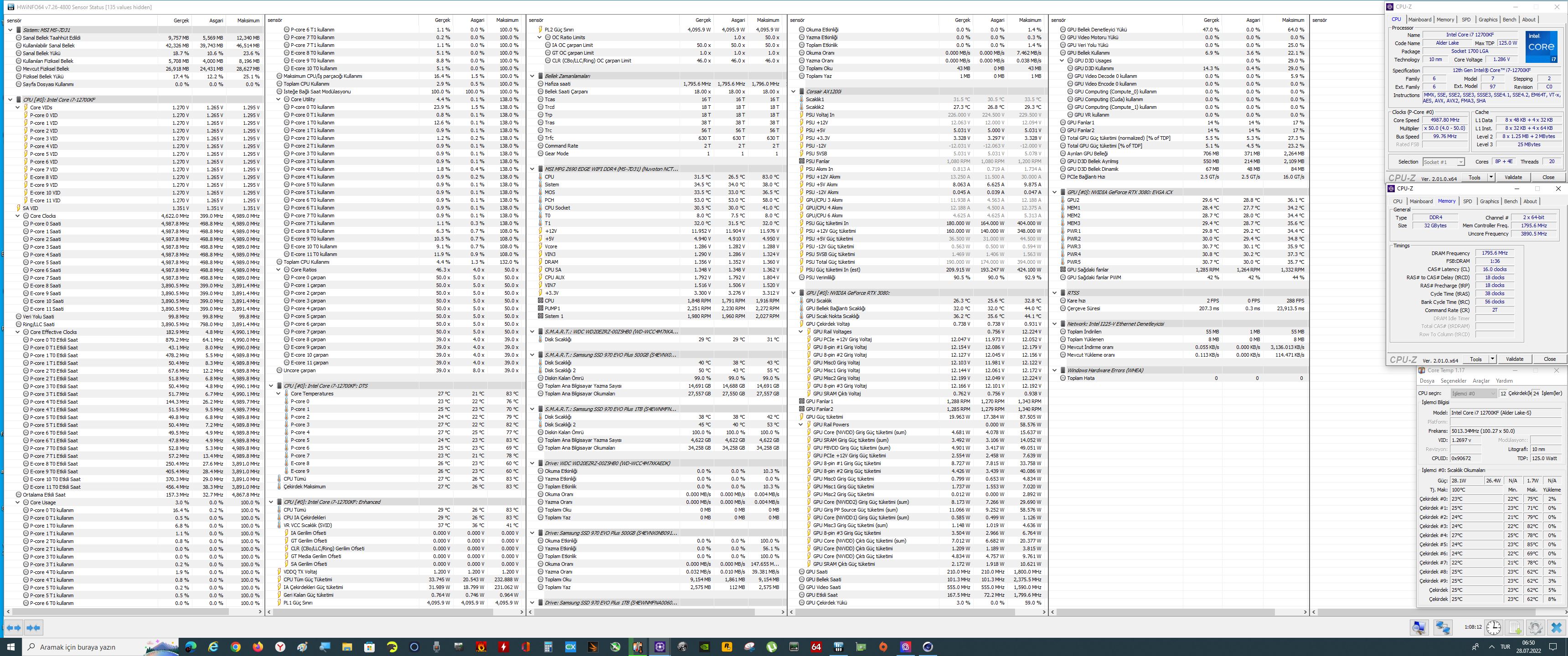Select the Sanal Bellek Taahhüt Edildi row
The height and width of the screenshot is (656, 1568).
[134, 38]
